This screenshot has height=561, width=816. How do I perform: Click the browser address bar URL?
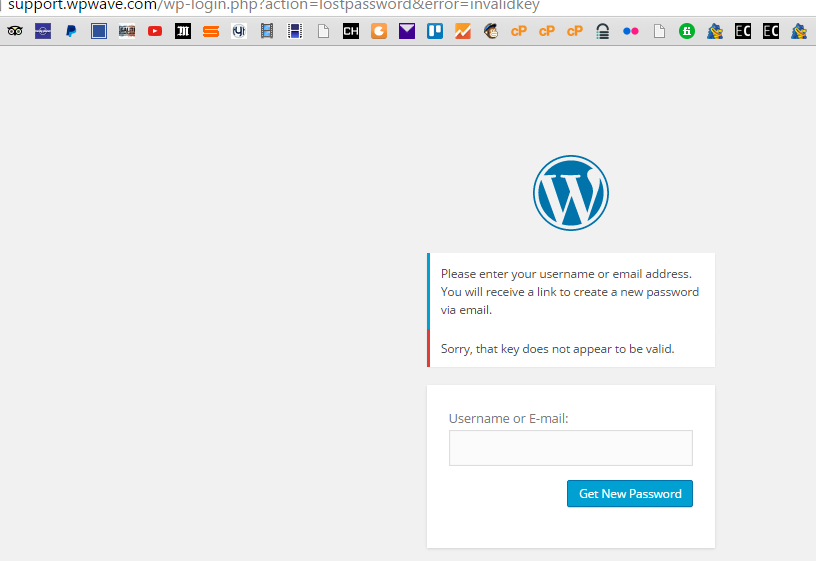[274, 5]
